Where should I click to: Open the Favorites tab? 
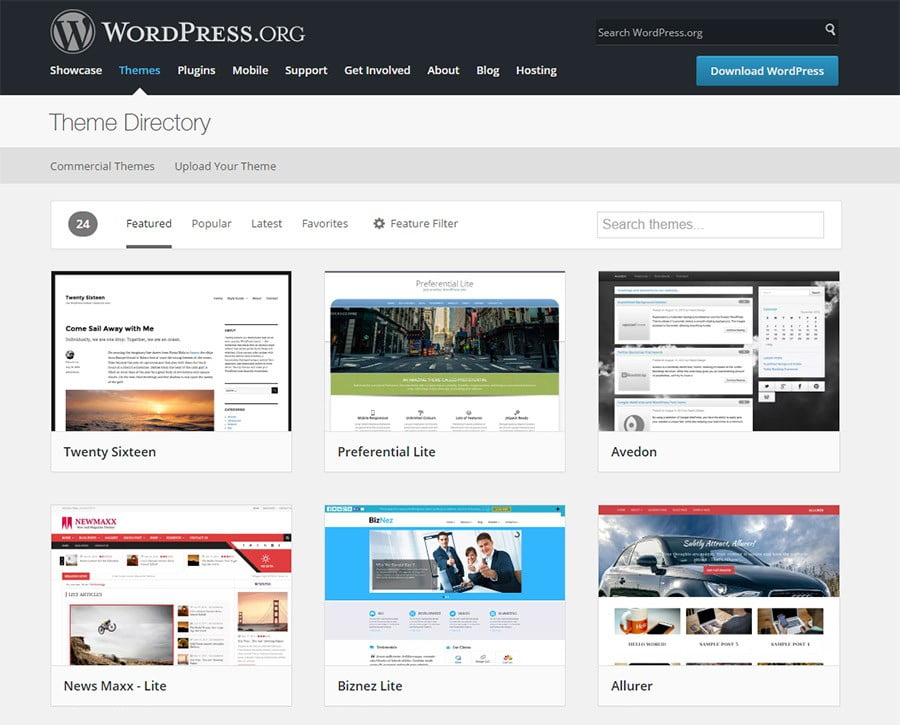coord(324,223)
